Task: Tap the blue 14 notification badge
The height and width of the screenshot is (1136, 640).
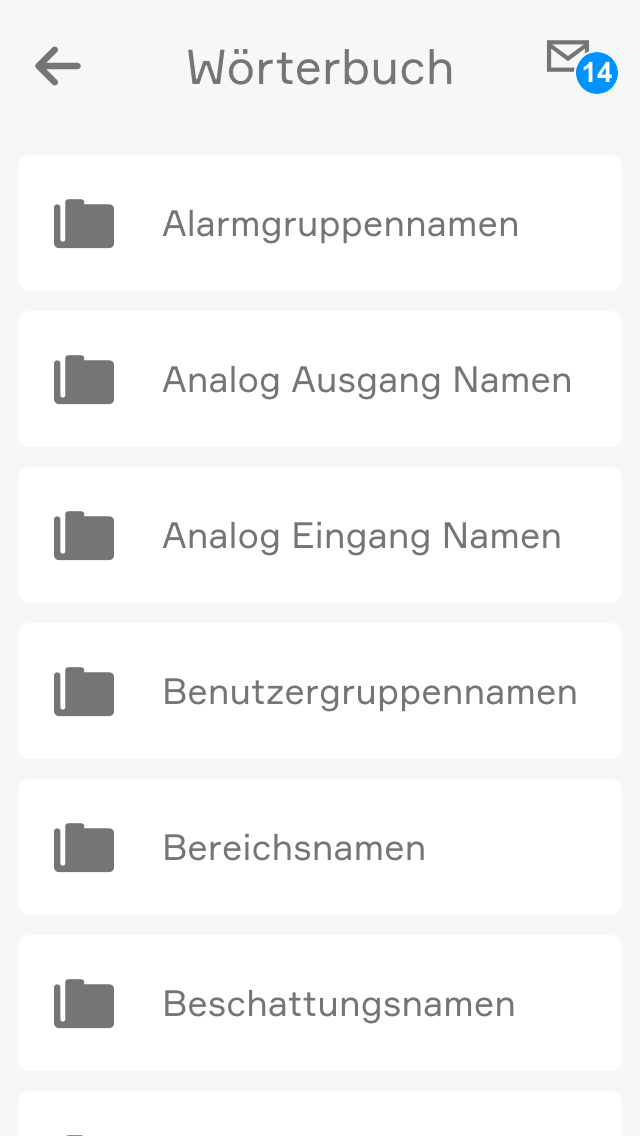Action: click(597, 73)
